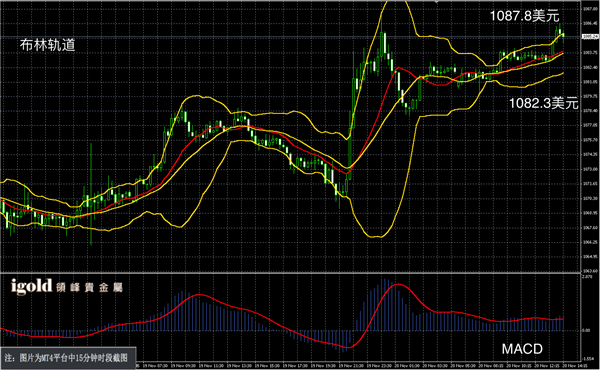
Task: Click the 20 Nov 01:30 time axis label
Action: coord(407,366)
